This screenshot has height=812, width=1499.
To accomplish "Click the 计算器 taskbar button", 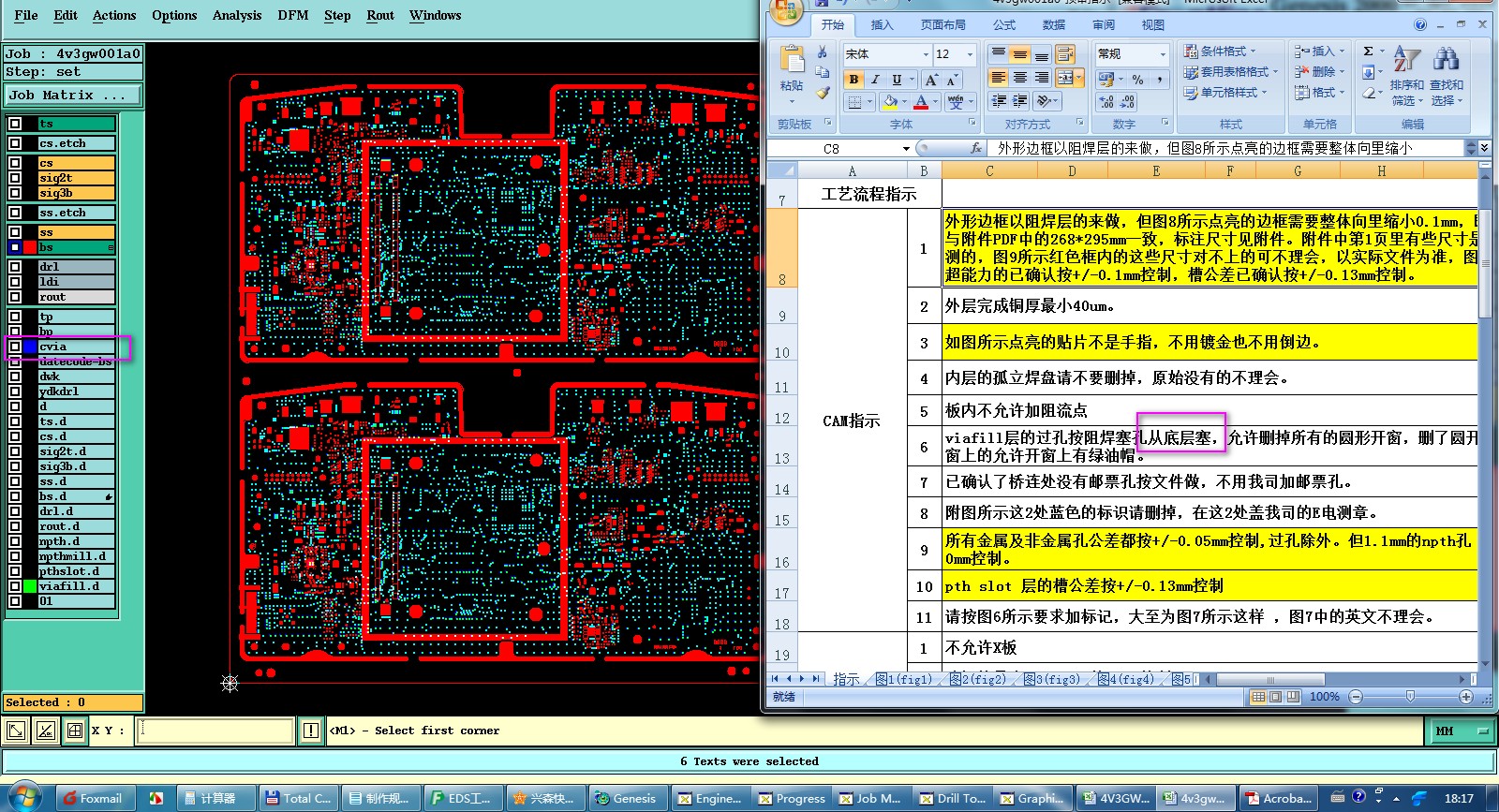I will [216, 798].
